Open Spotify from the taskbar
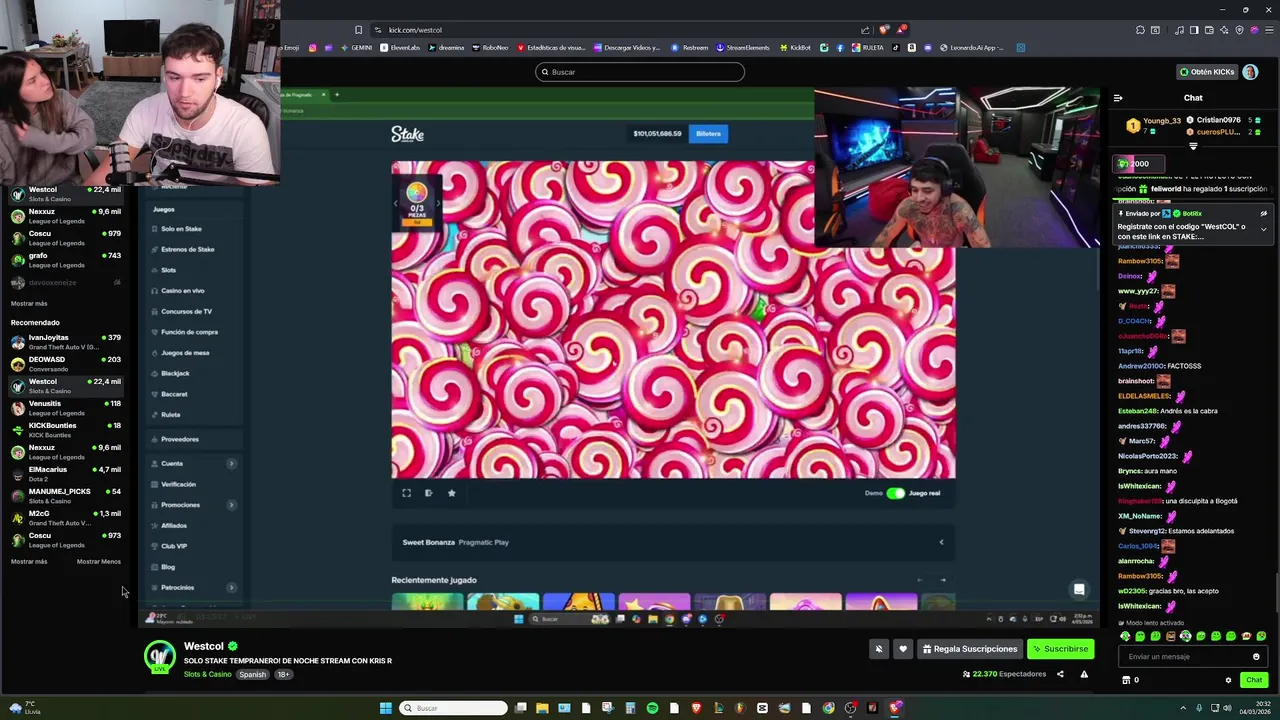The image size is (1280, 720). (x=652, y=708)
